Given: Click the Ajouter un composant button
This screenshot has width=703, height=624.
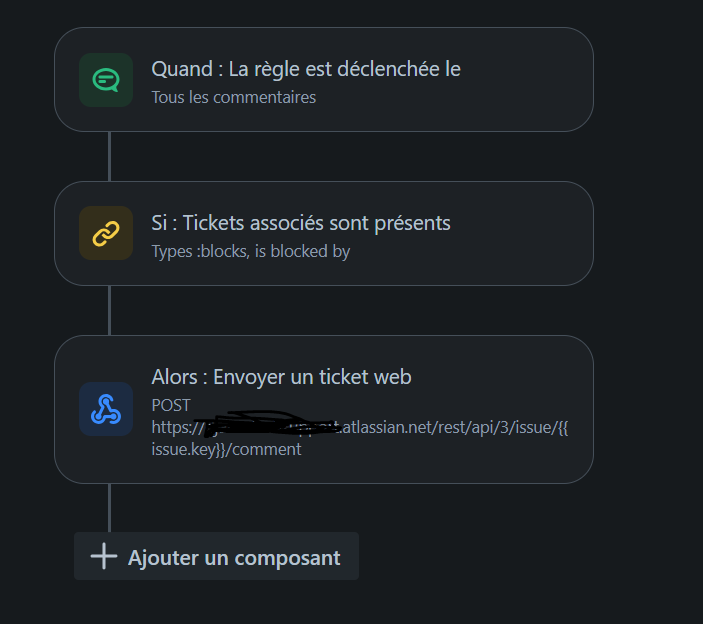Looking at the screenshot, I should pyautogui.click(x=216, y=556).
